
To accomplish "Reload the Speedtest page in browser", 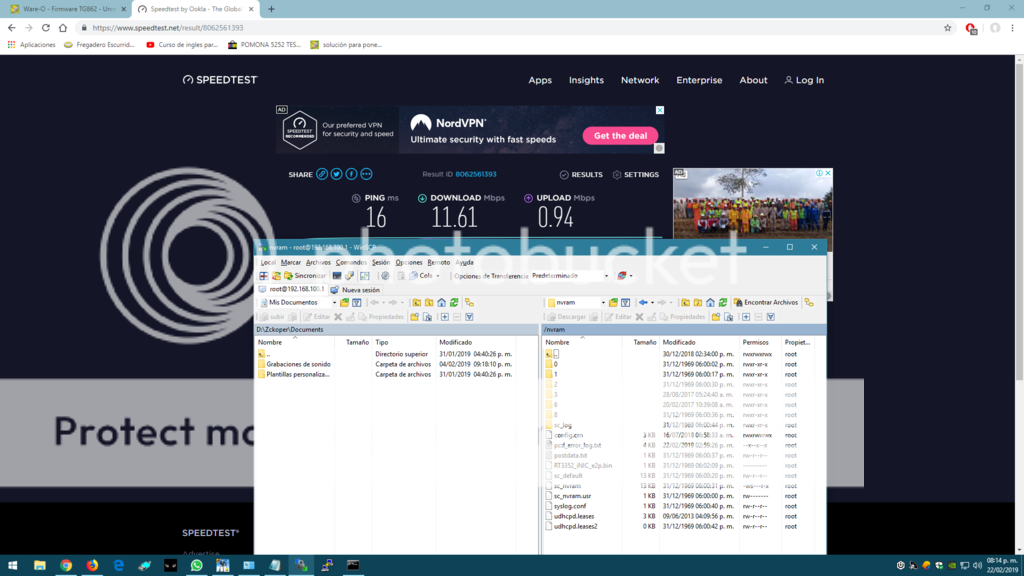I will pyautogui.click(x=45, y=28).
